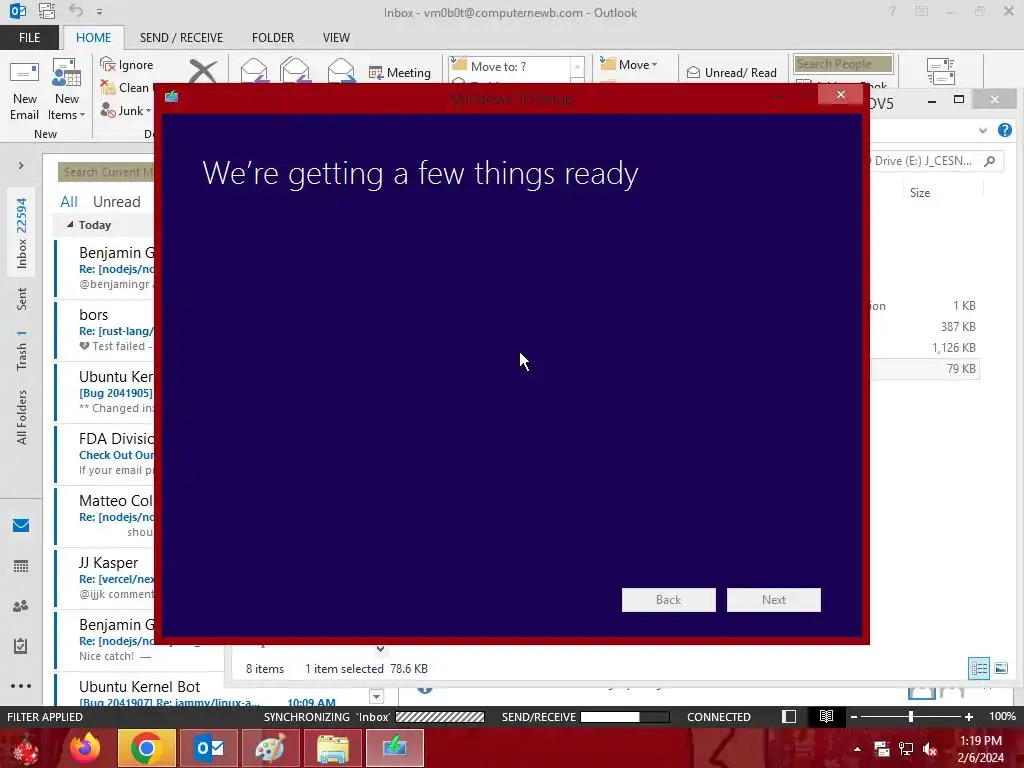Click the zoom in plus button
This screenshot has width=1024, height=768.
968,716
